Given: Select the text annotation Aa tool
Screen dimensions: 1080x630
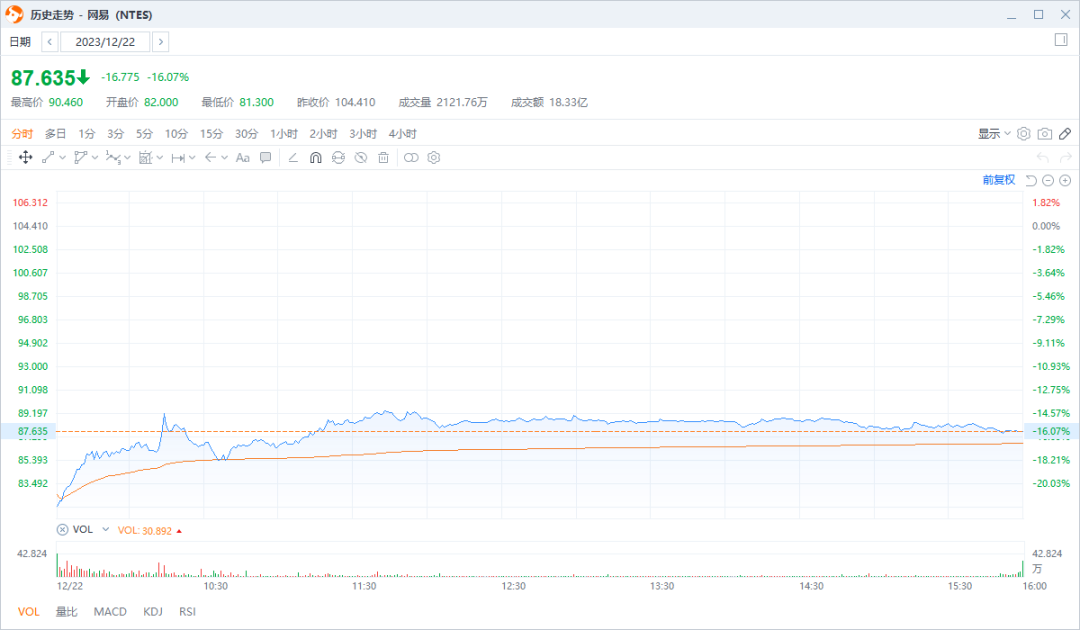Looking at the screenshot, I should [242, 158].
